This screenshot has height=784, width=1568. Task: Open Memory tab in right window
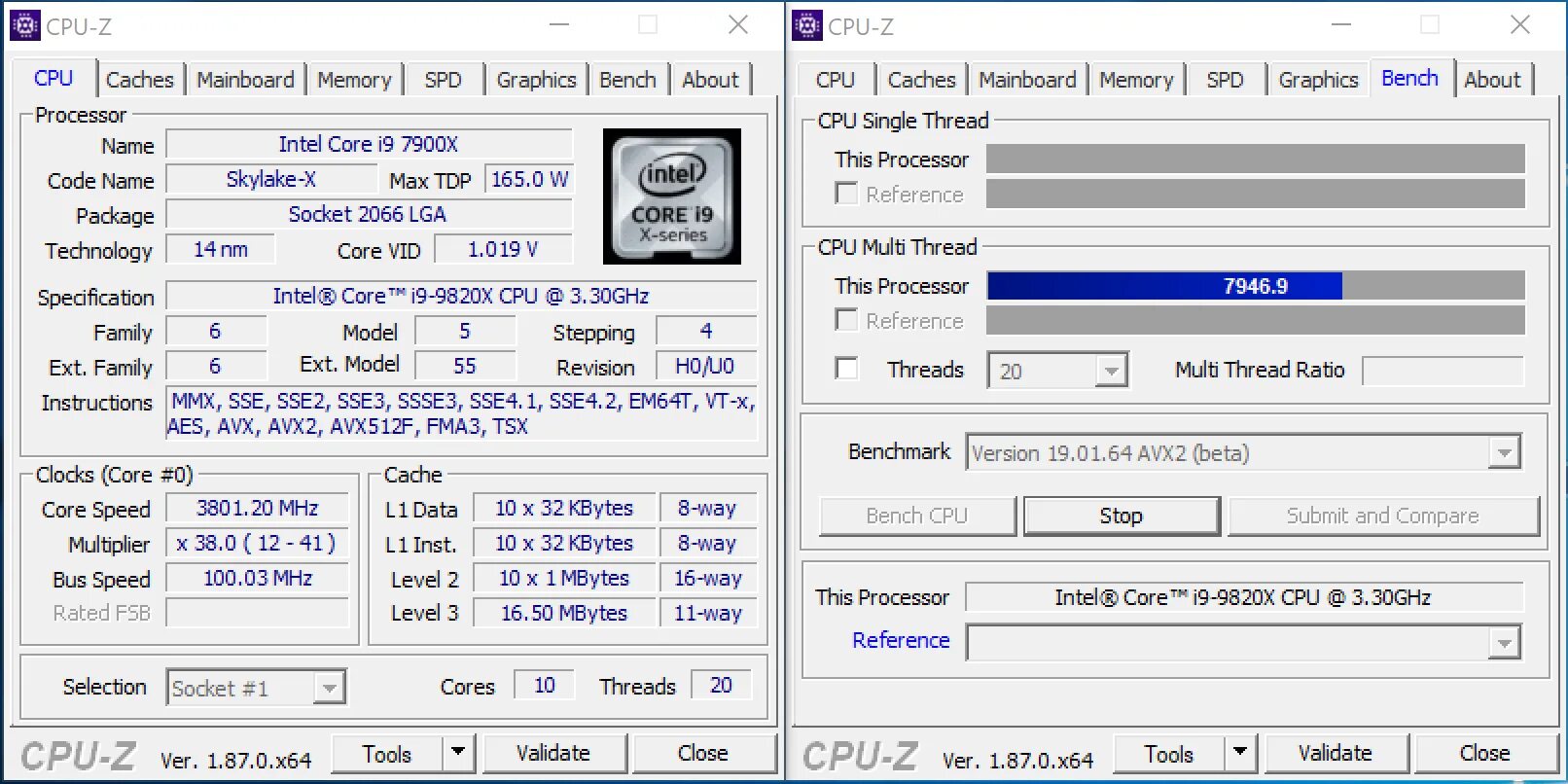tap(1136, 80)
